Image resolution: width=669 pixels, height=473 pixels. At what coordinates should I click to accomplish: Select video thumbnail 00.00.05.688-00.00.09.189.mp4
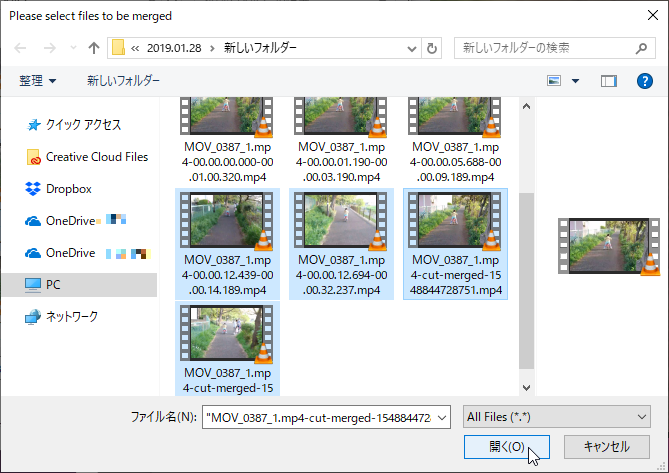pos(455,116)
